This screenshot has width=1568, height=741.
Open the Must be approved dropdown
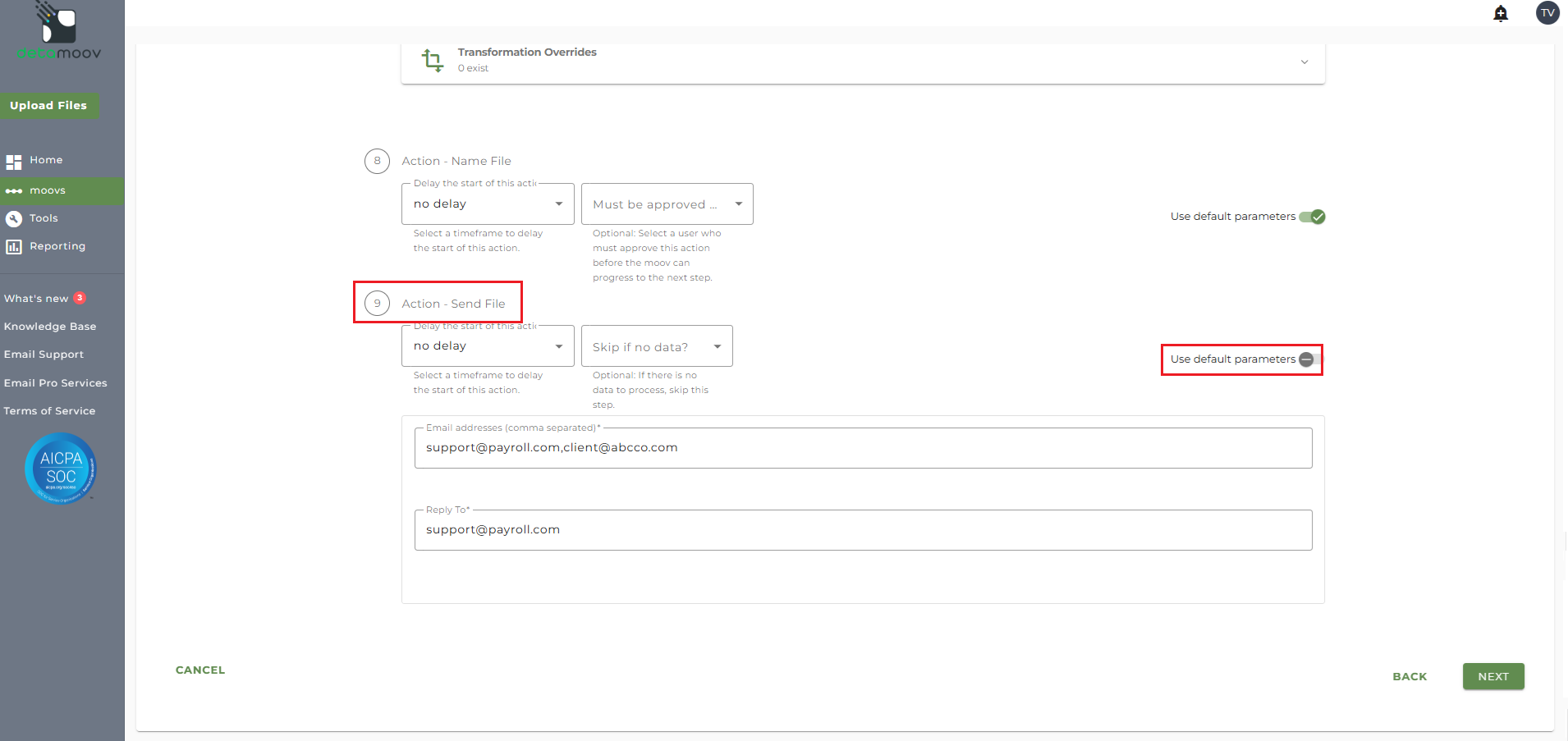pos(667,204)
